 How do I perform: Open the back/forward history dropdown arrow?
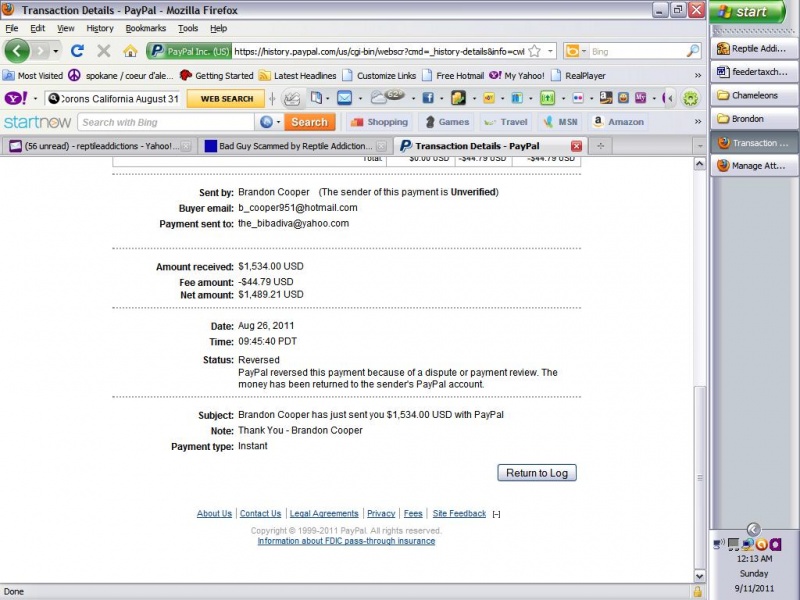[55, 51]
